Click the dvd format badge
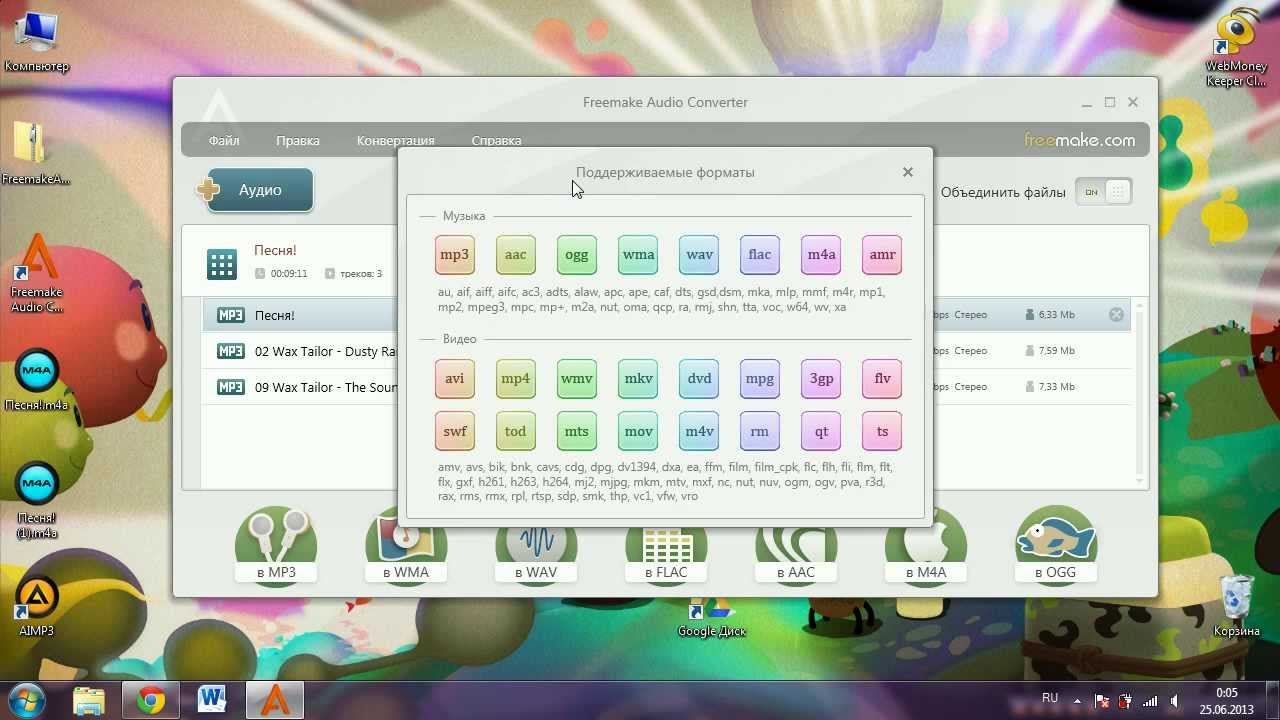Viewport: 1280px width, 720px height. [x=699, y=378]
